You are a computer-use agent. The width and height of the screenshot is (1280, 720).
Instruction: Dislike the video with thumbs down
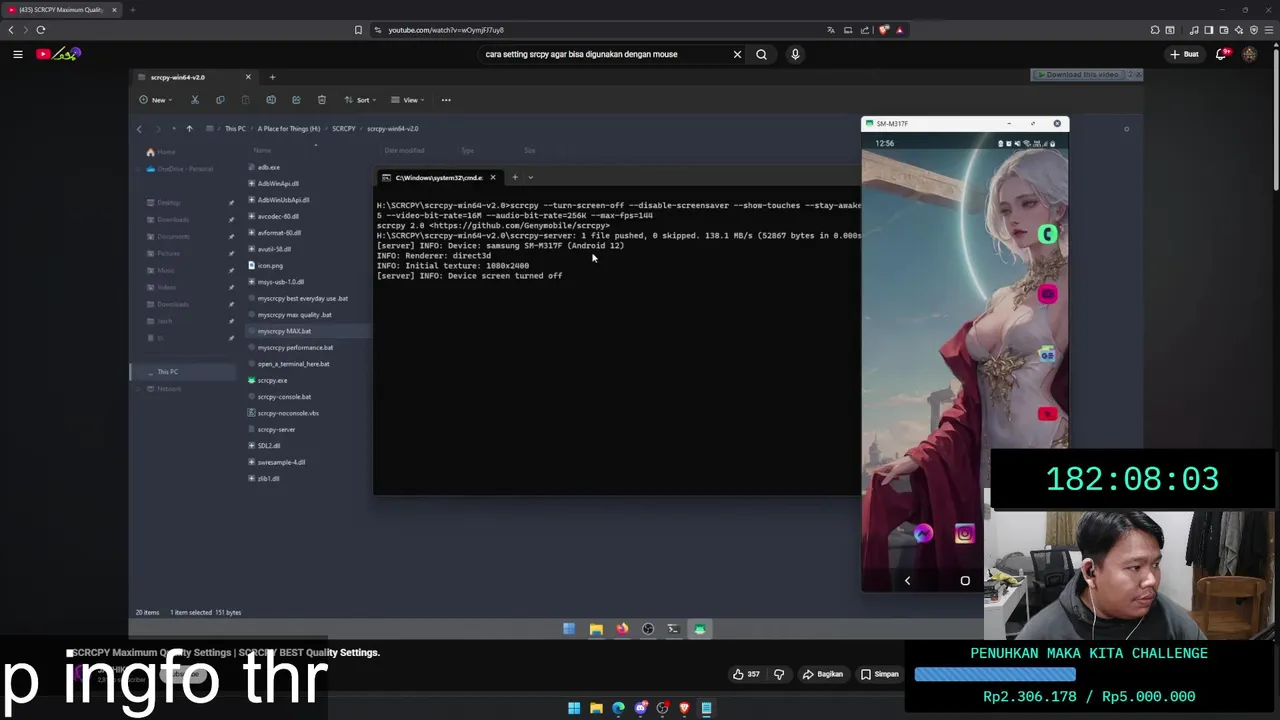[x=779, y=674]
